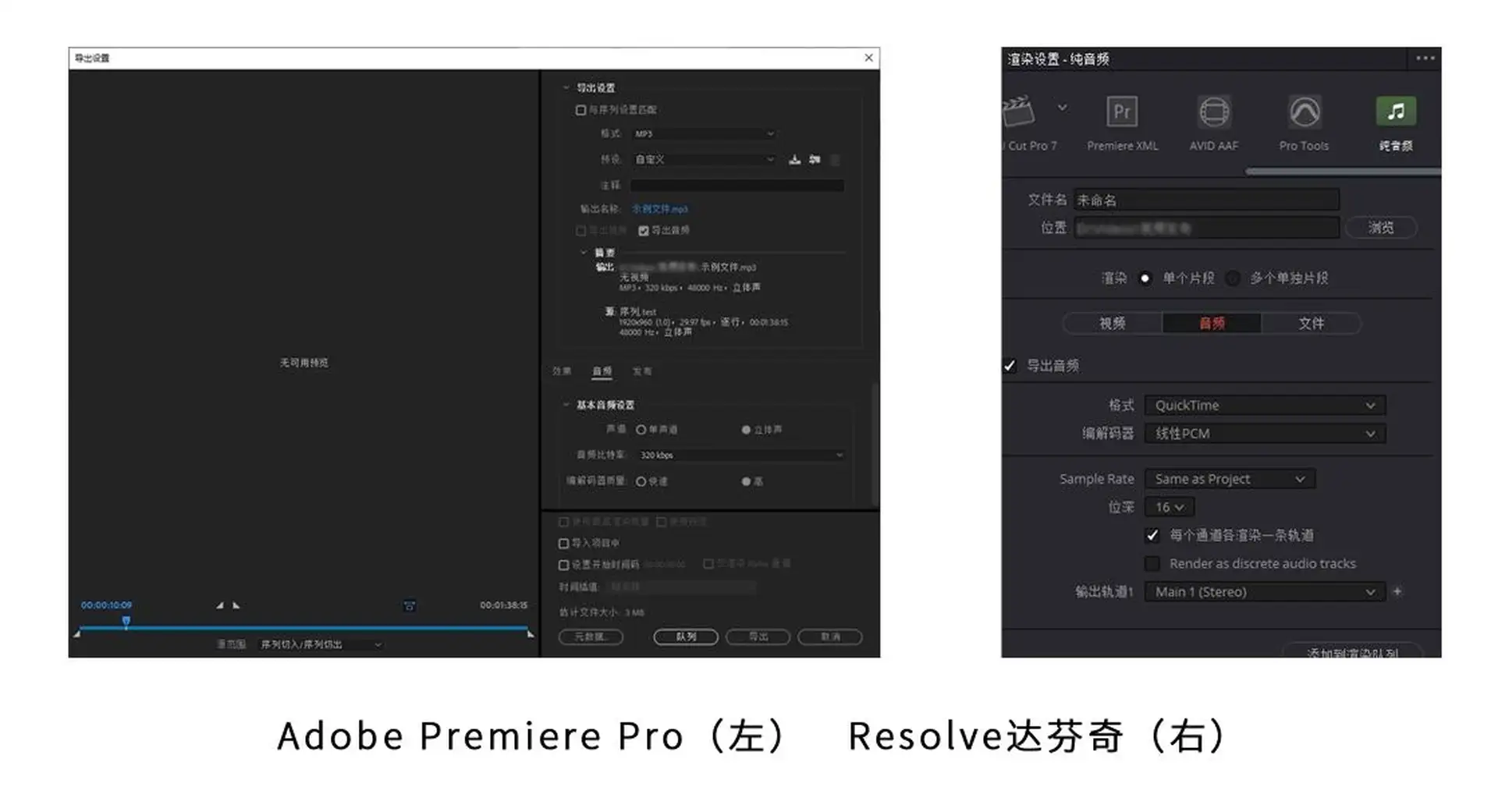Select the 多个单独片段 render radio button
The width and height of the screenshot is (1498, 812).
pyautogui.click(x=1233, y=278)
